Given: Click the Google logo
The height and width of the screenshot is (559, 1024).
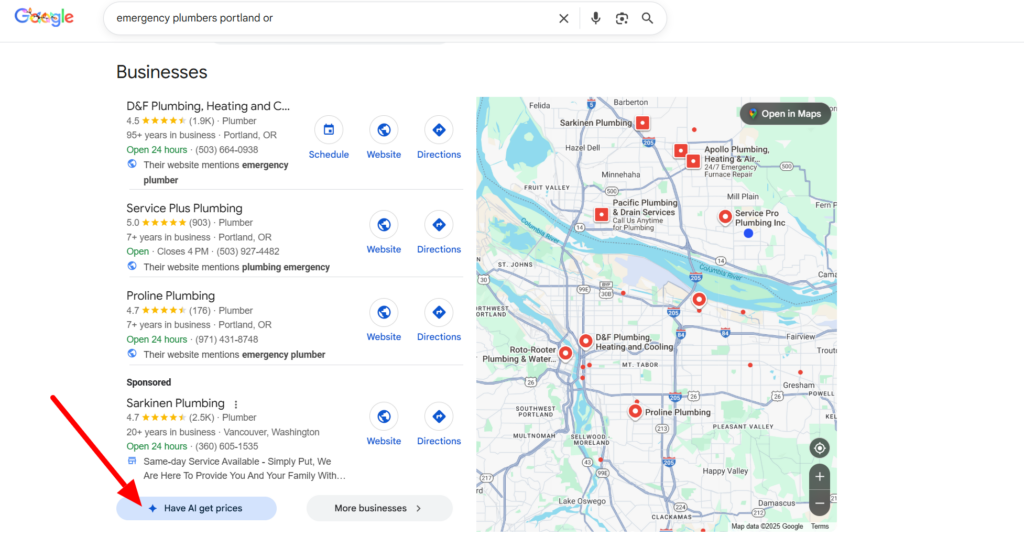Looking at the screenshot, I should coord(44,17).
